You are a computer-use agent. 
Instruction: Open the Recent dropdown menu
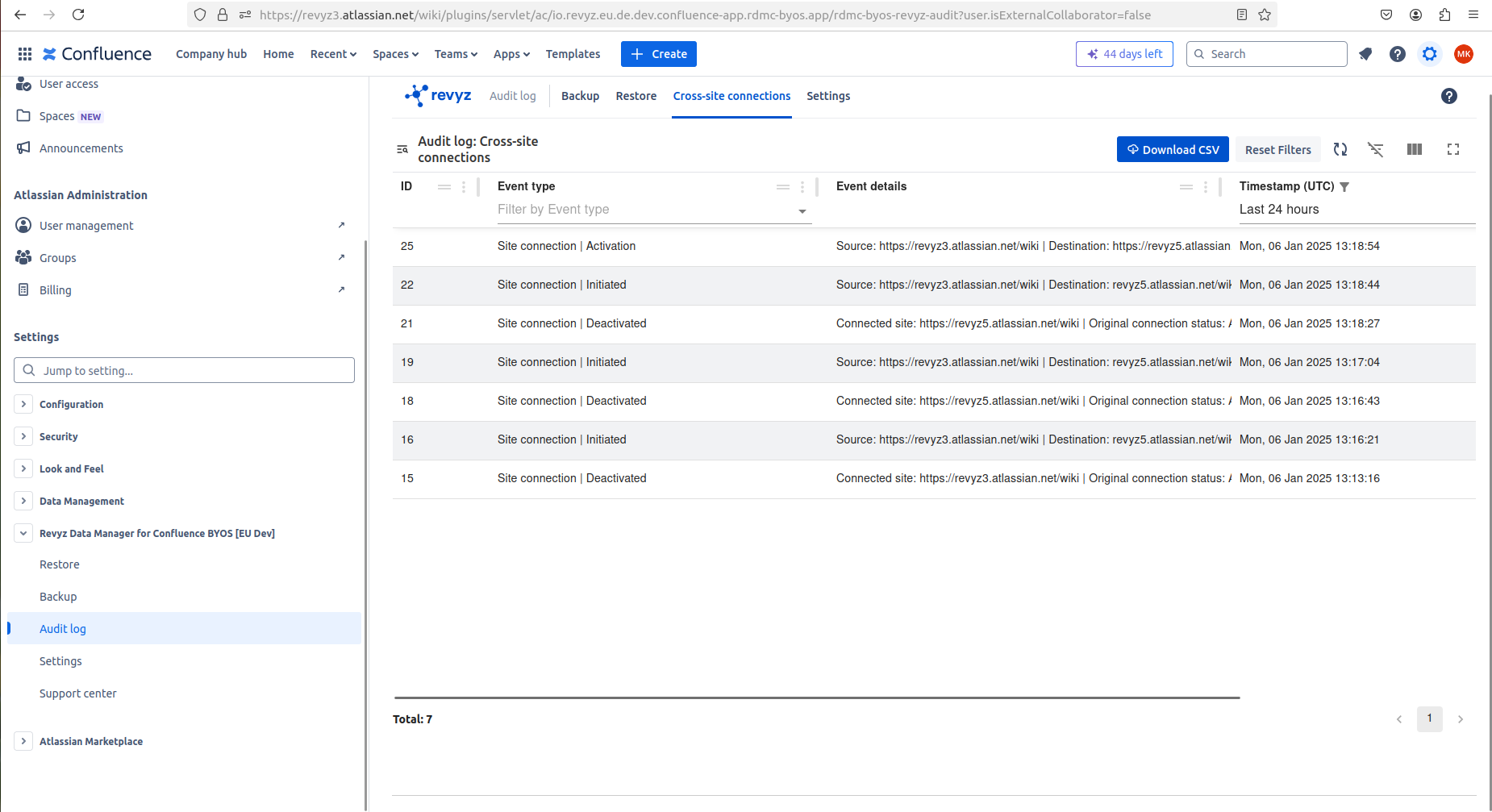pos(333,54)
